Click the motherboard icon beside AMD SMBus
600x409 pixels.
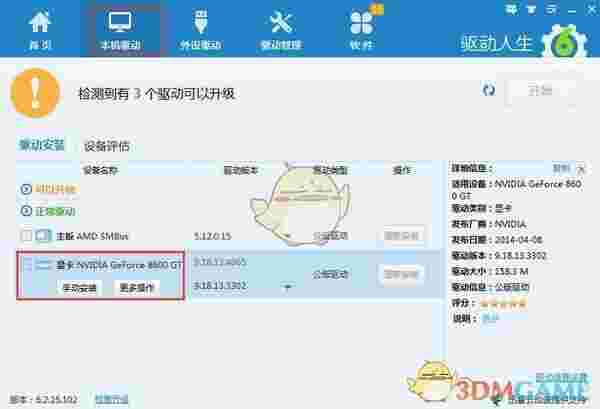pyautogui.click(x=43, y=236)
